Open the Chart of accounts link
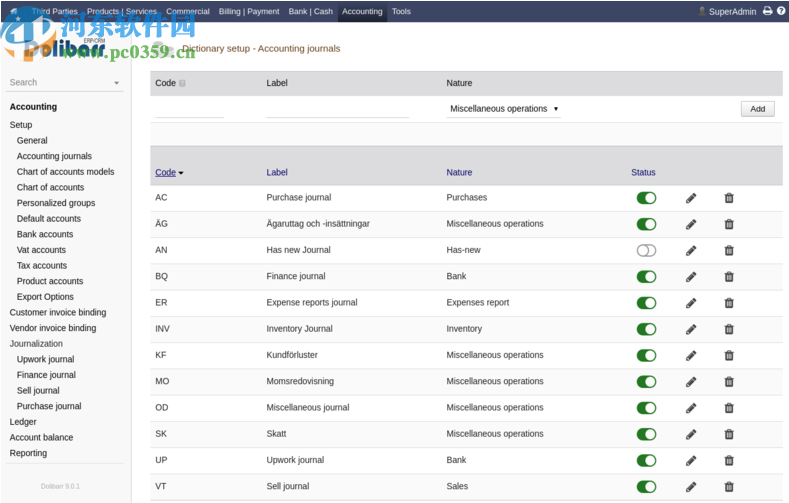This screenshot has width=789, height=503. [x=50, y=188]
